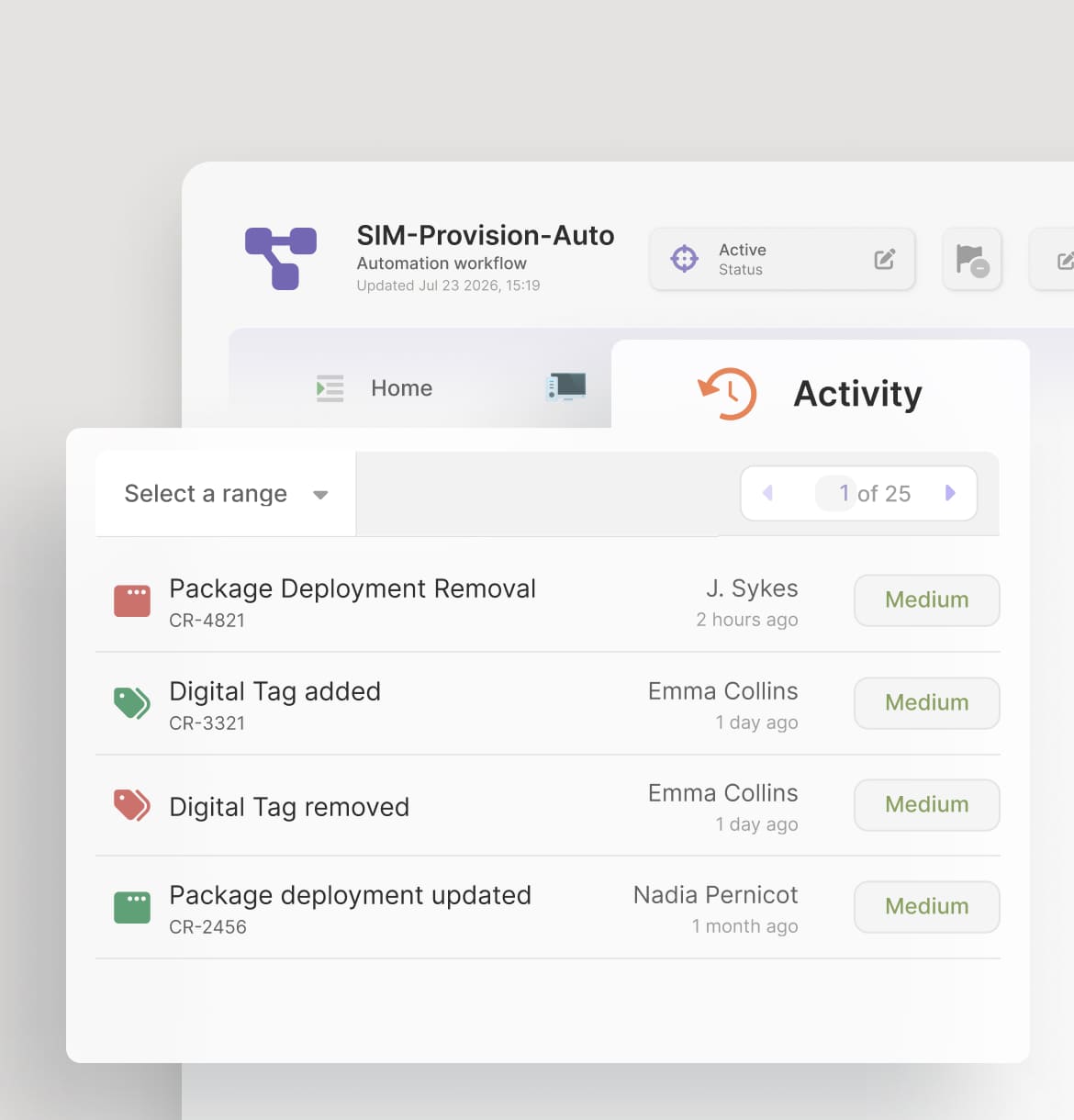The image size is (1074, 1120).
Task: Open the Select a range dropdown
Action: (226, 494)
